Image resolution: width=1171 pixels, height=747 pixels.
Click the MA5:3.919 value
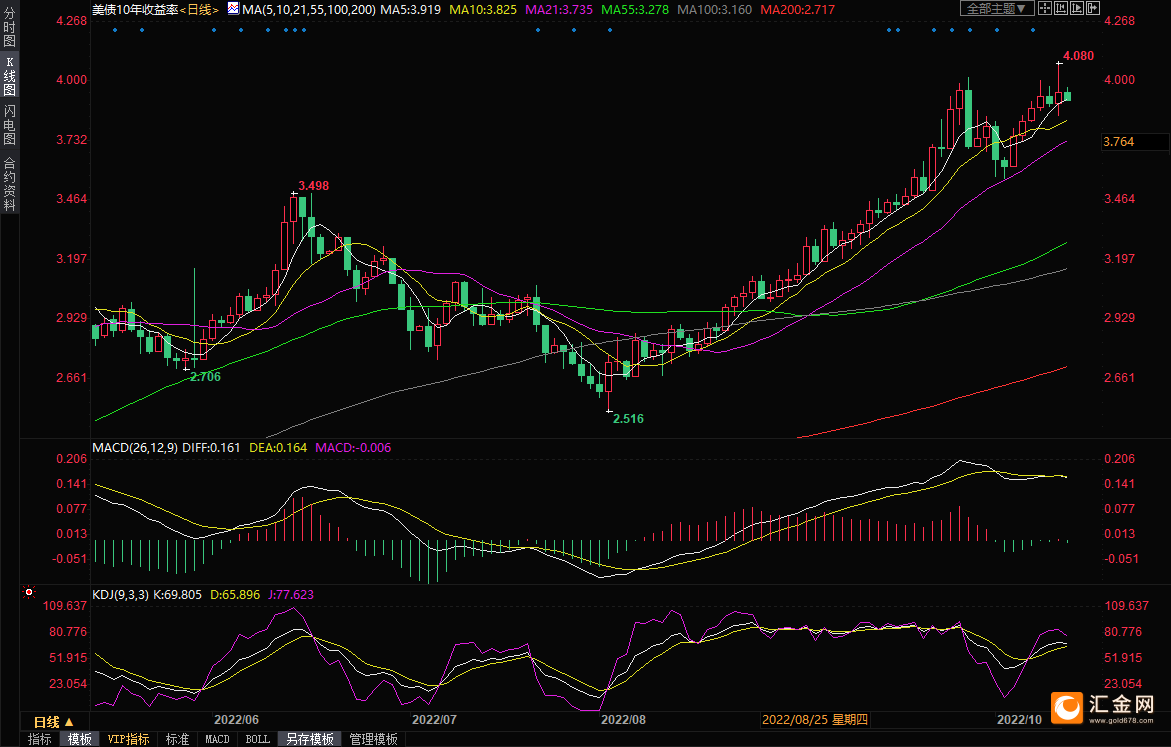pyautogui.click(x=411, y=10)
